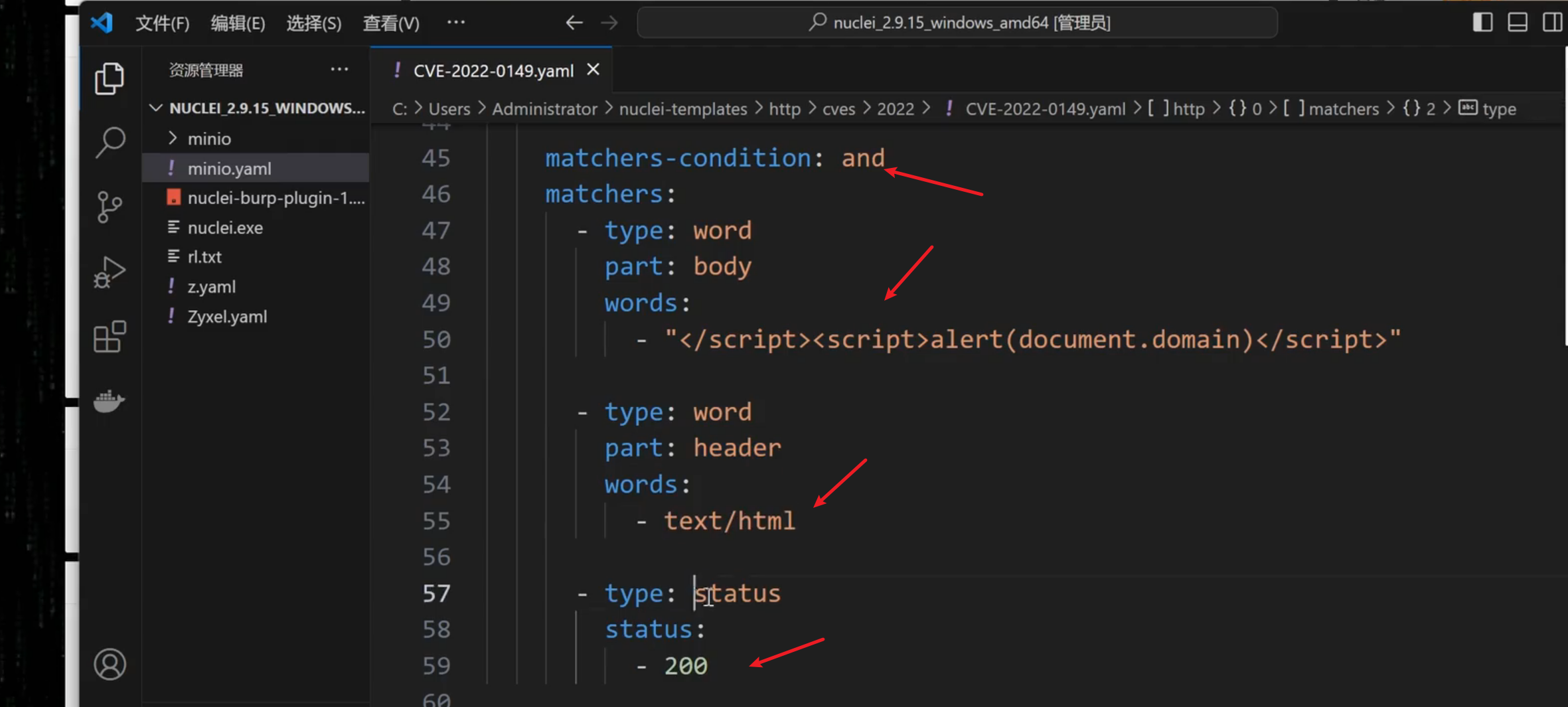
Task: Open Zyxel.yaml in the file tree
Action: pyautogui.click(x=227, y=317)
